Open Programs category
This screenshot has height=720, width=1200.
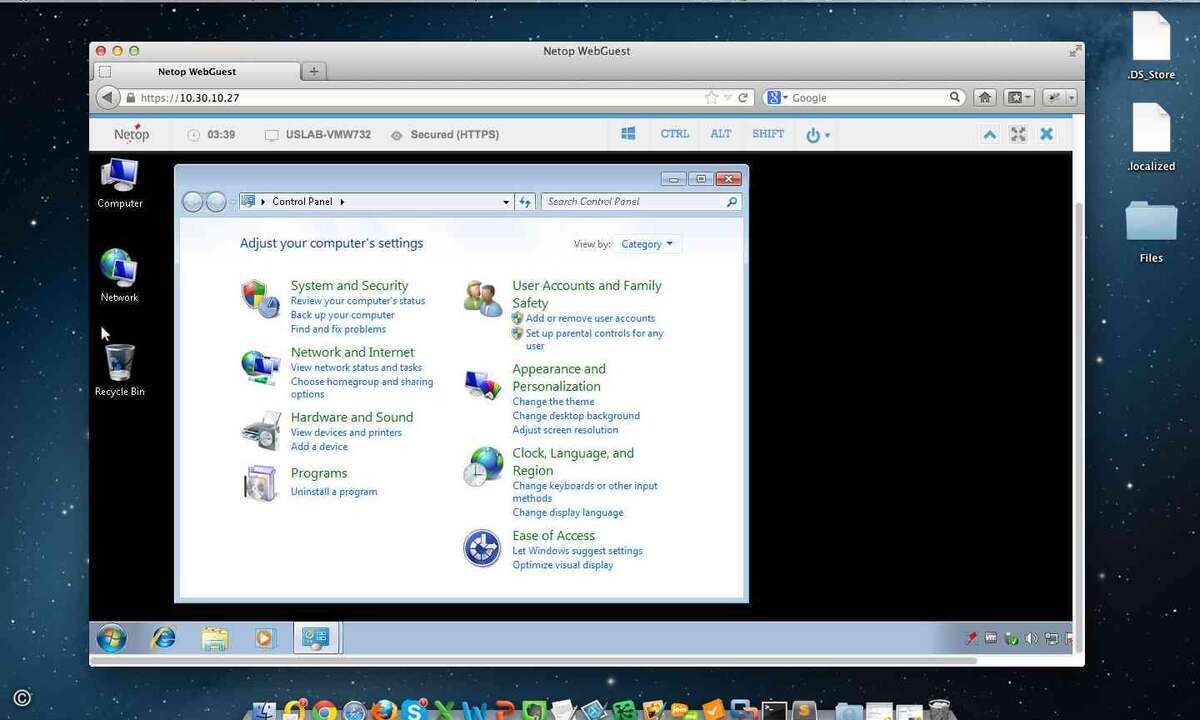pos(319,473)
